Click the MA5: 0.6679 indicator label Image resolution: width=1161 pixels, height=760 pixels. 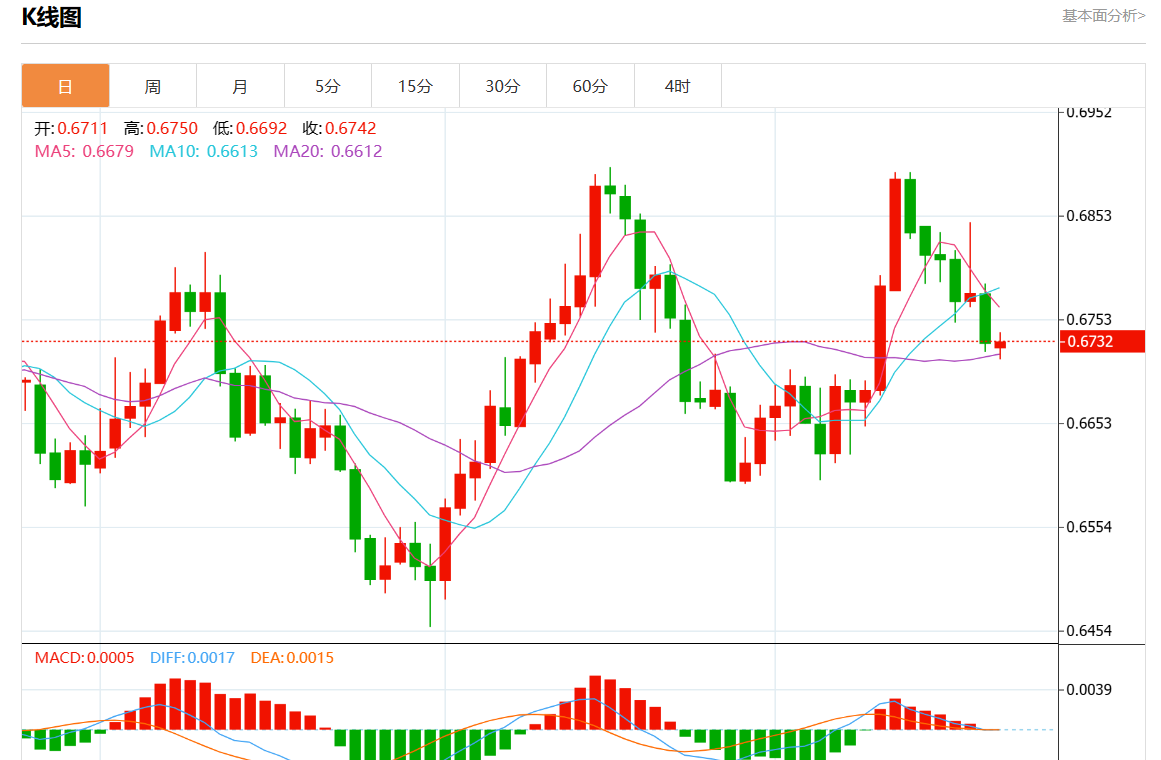(84, 151)
